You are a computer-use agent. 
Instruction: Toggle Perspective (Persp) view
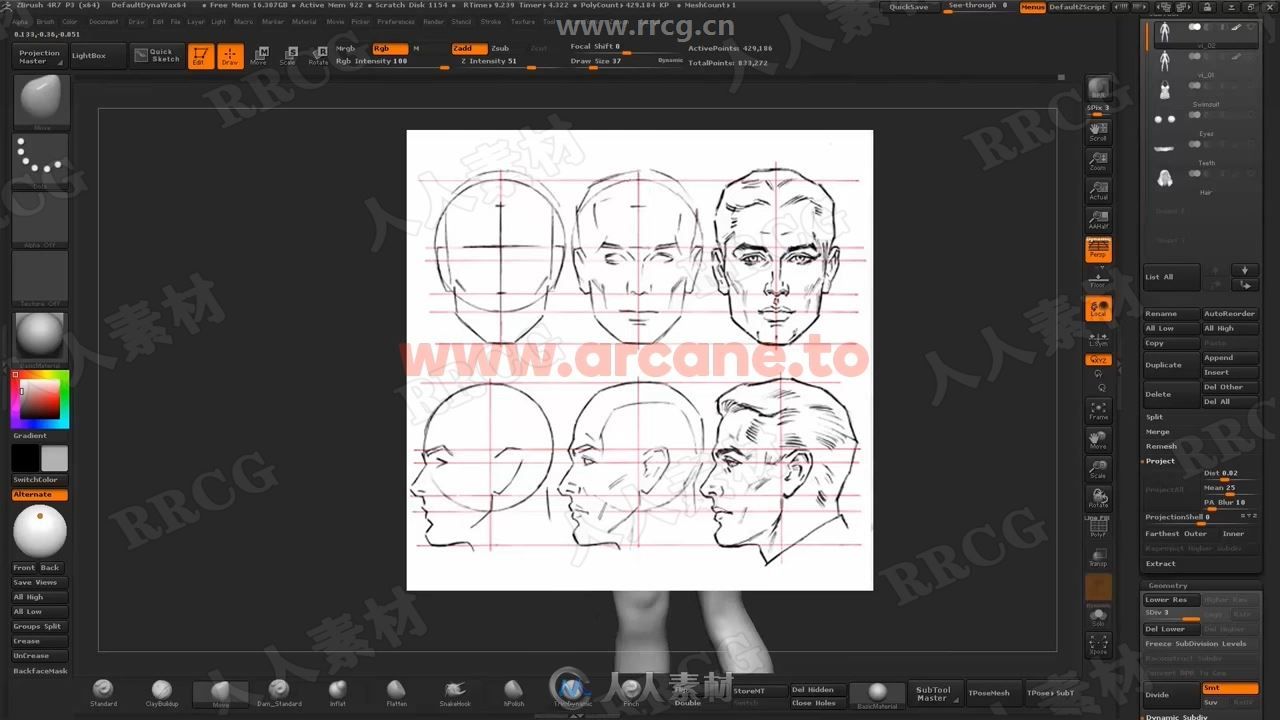(1098, 249)
